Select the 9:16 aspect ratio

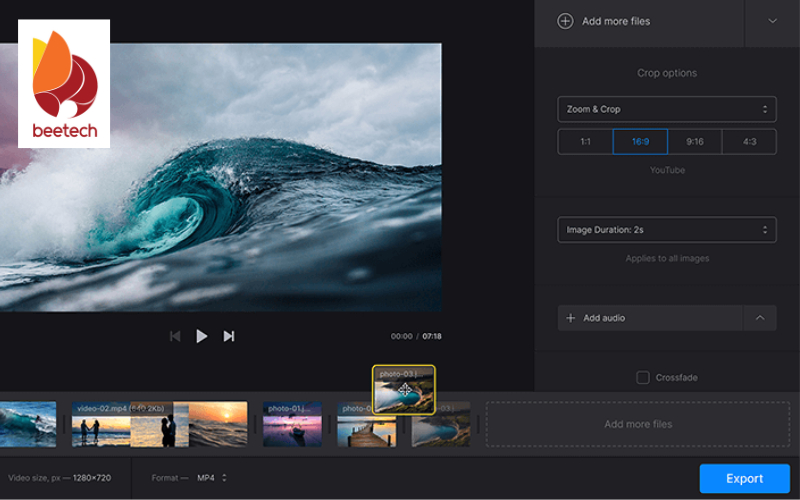(x=695, y=142)
